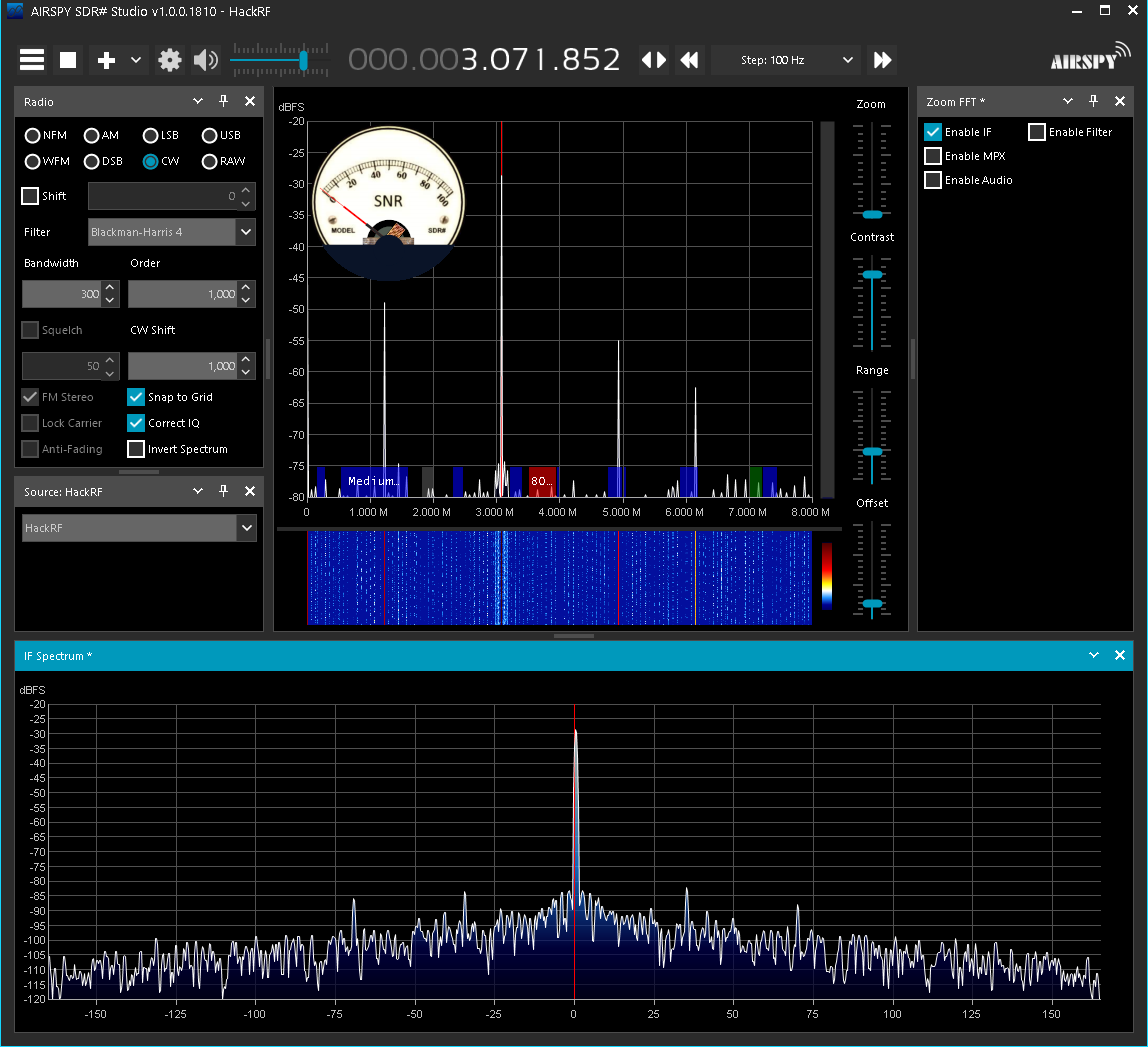Viewport: 1148px width, 1047px height.
Task: Close the Source: HackRF panel
Action: coord(250,491)
